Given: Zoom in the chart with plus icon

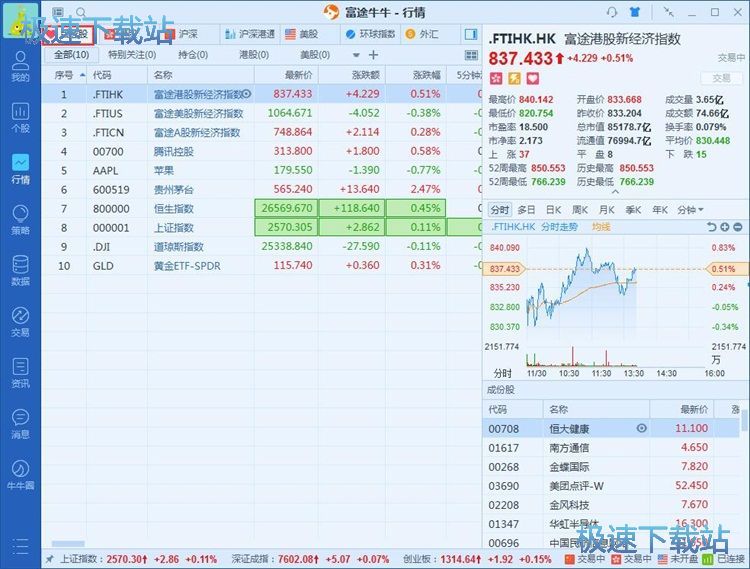Looking at the screenshot, I should click(725, 227).
